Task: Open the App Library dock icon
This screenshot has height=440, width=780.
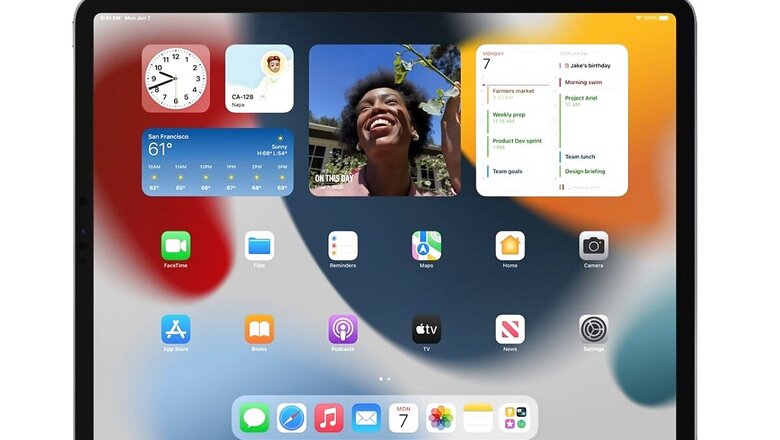Action: point(515,418)
